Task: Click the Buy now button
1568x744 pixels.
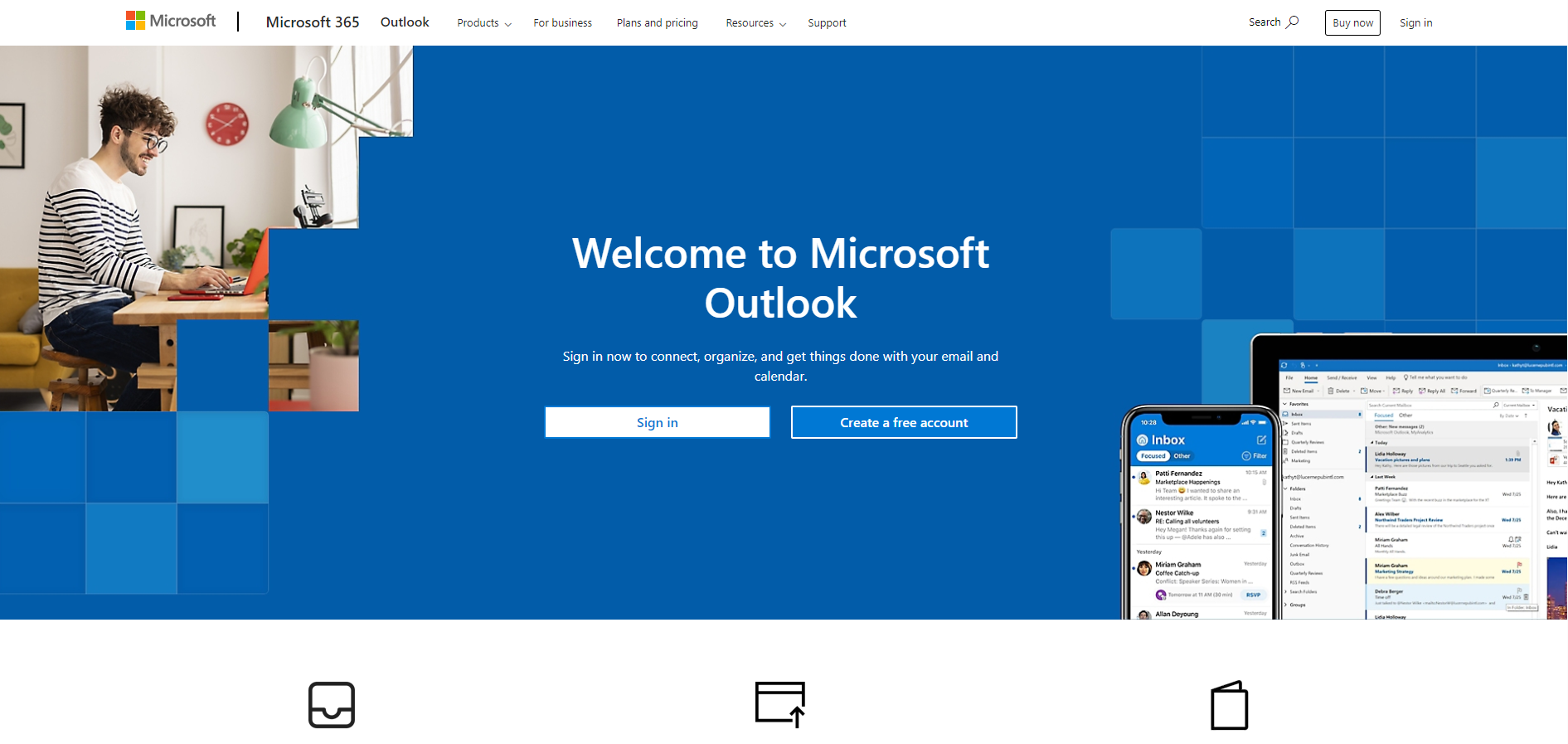Action: 1352,22
